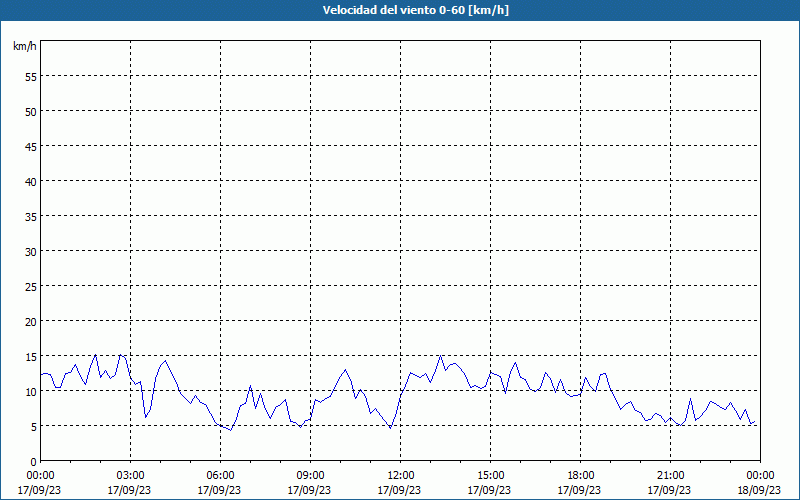Click the 25 label on the y-axis
The image size is (800, 500).
(x=31, y=286)
